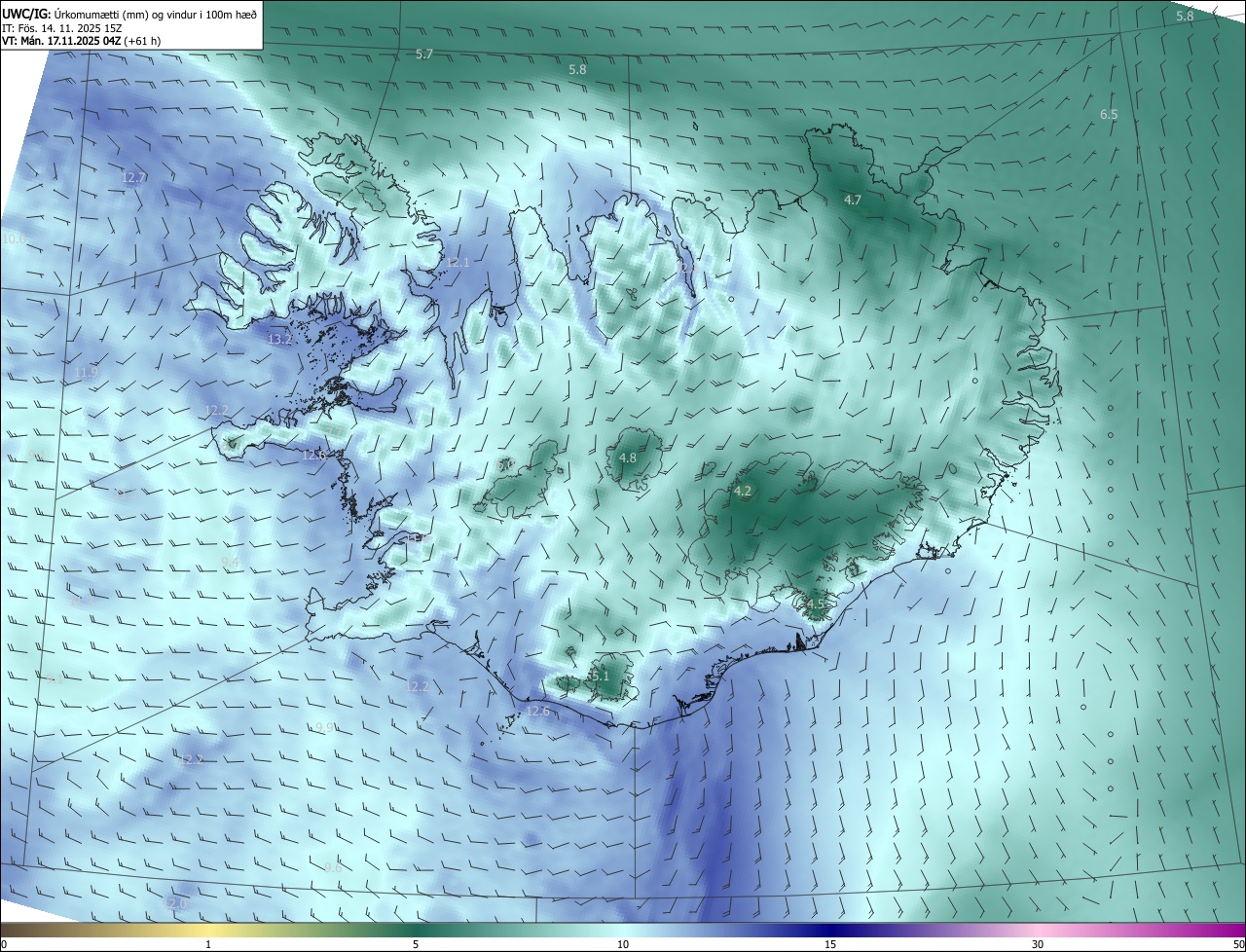Click the 4.8 value label on the map
Image resolution: width=1246 pixels, height=952 pixels.
click(x=628, y=458)
